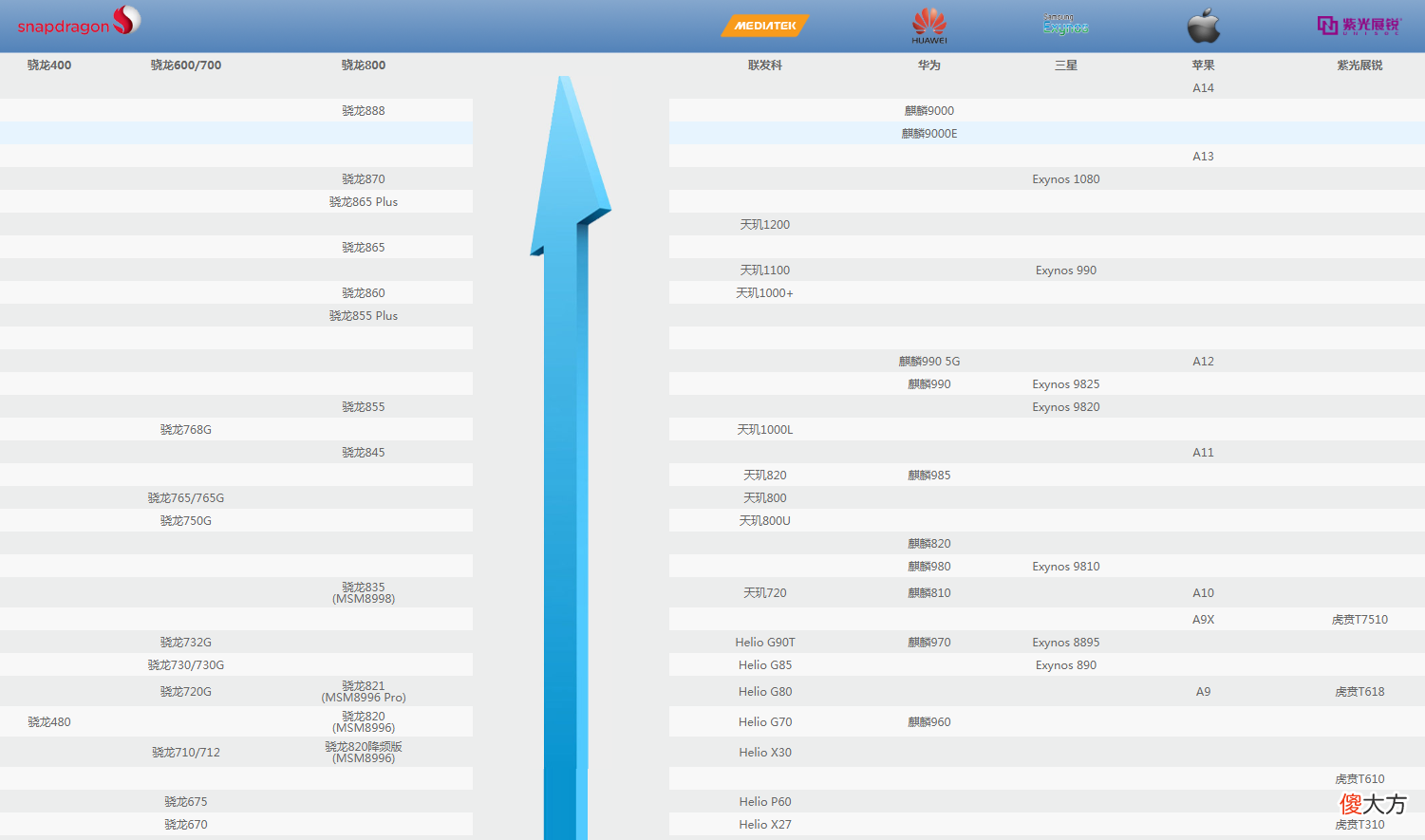Select the 骁龙400 column header
1425x840 pixels.
(49, 65)
